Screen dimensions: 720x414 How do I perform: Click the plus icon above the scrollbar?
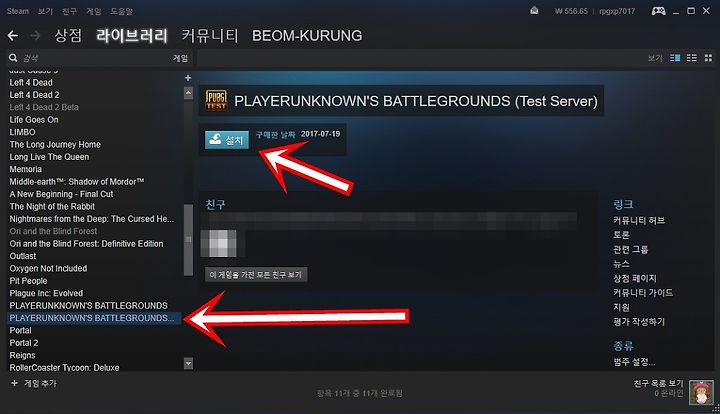pos(188,78)
